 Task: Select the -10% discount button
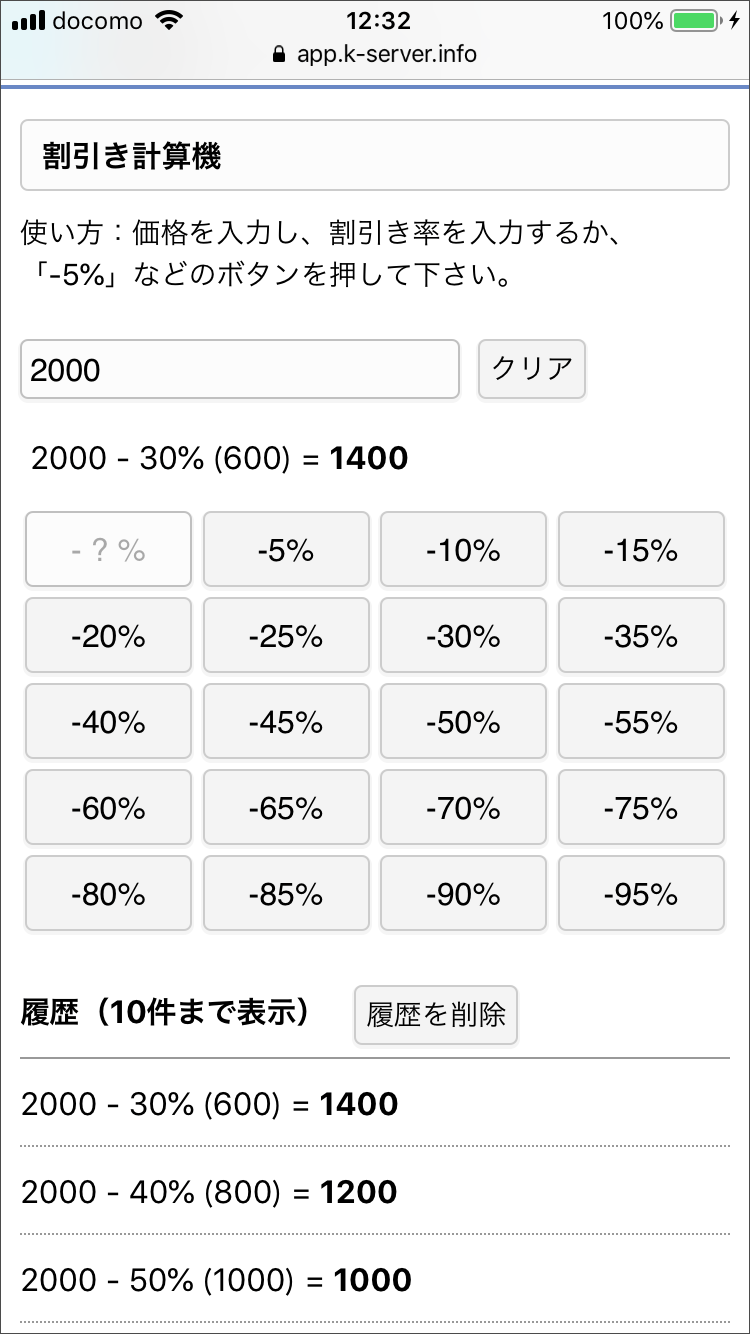pyautogui.click(x=463, y=549)
